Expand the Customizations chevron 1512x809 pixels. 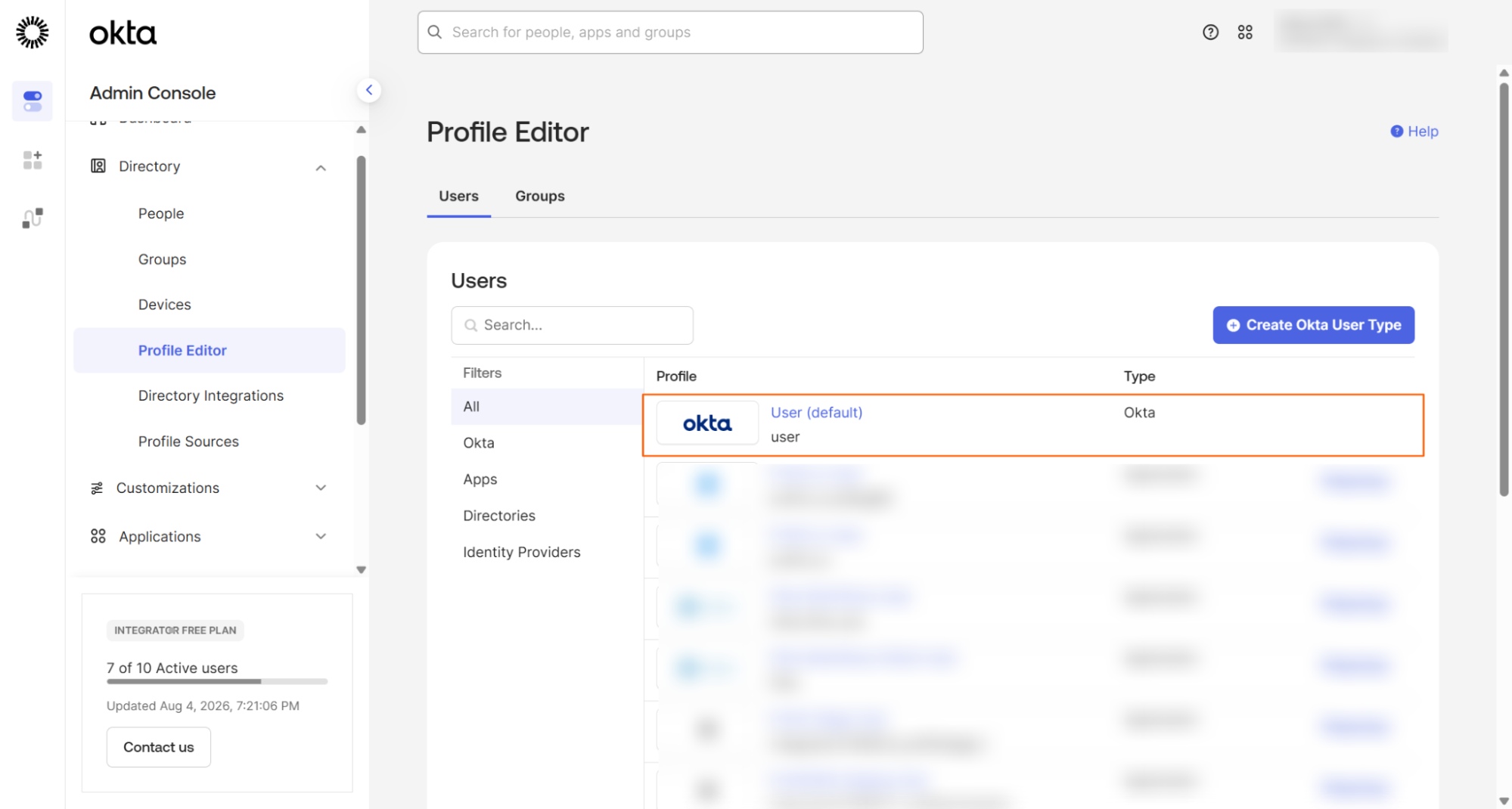coord(321,488)
